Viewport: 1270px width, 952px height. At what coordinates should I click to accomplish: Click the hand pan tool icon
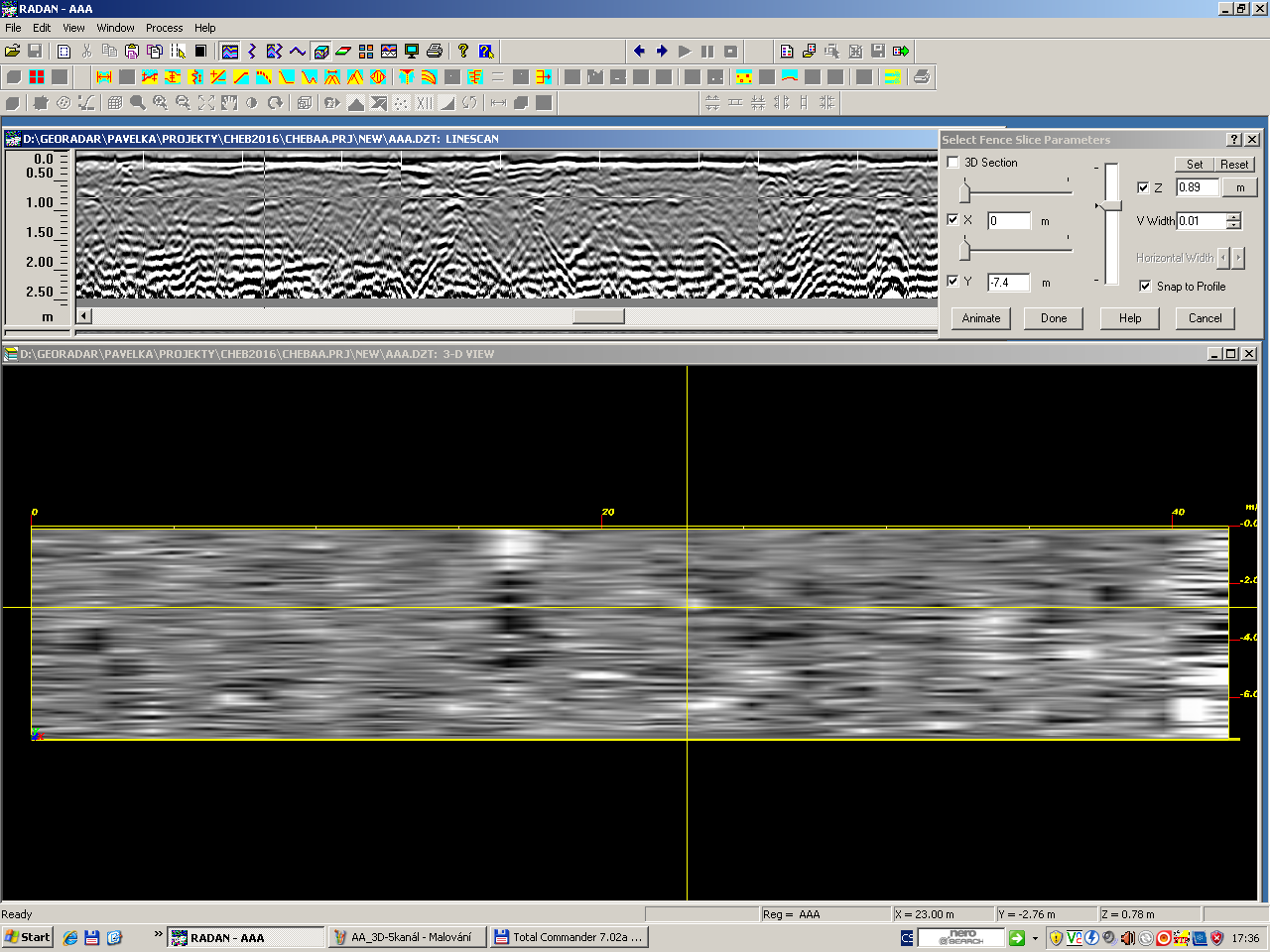click(x=229, y=102)
